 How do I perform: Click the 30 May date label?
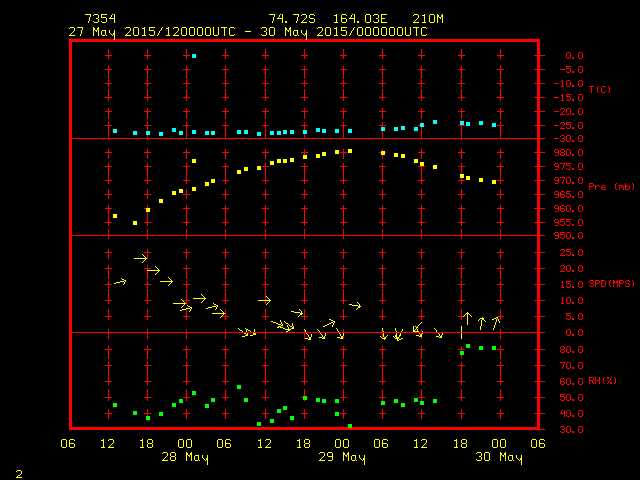coord(498,458)
